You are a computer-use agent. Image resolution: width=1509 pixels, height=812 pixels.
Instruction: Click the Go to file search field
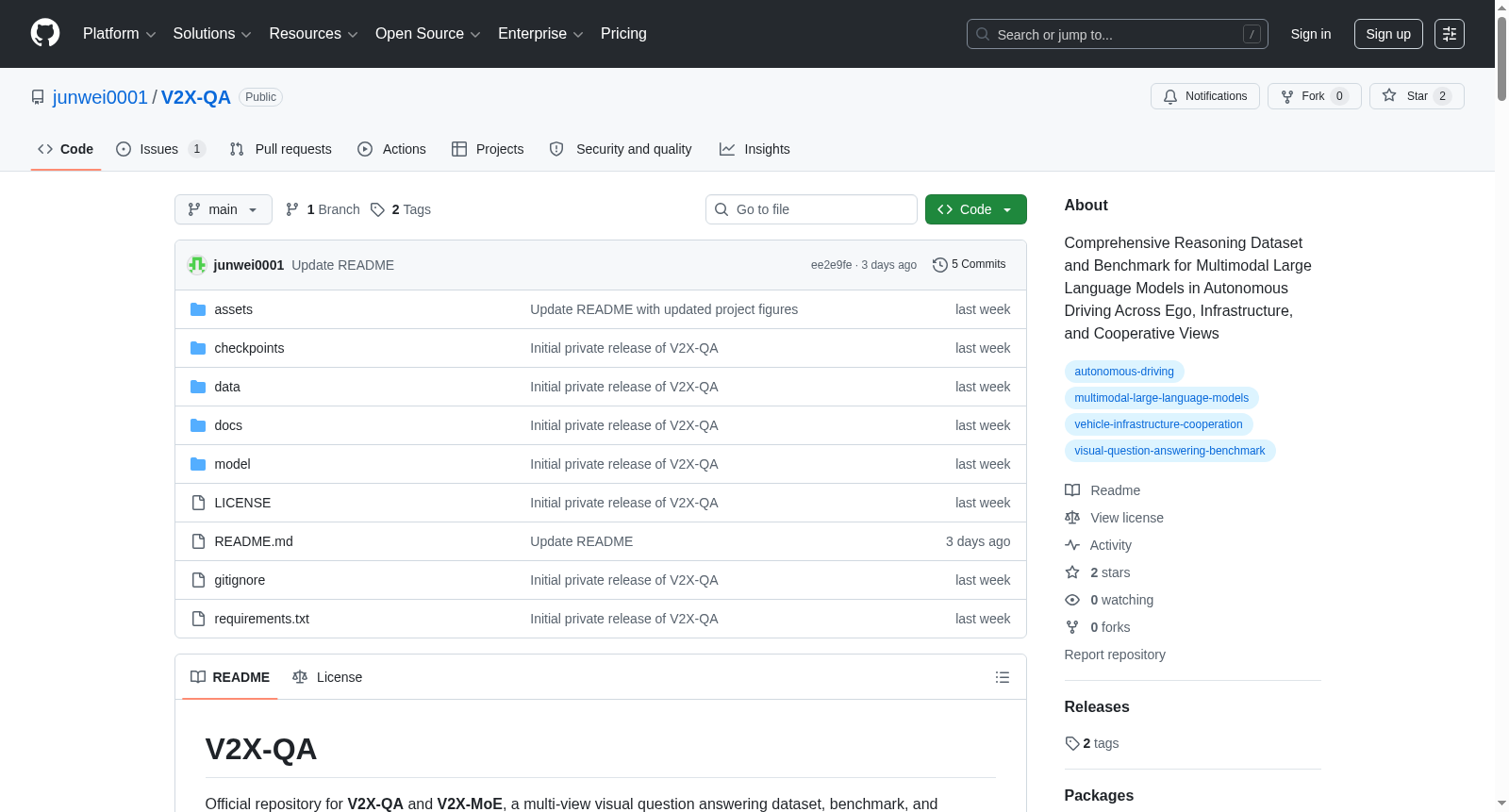811,209
